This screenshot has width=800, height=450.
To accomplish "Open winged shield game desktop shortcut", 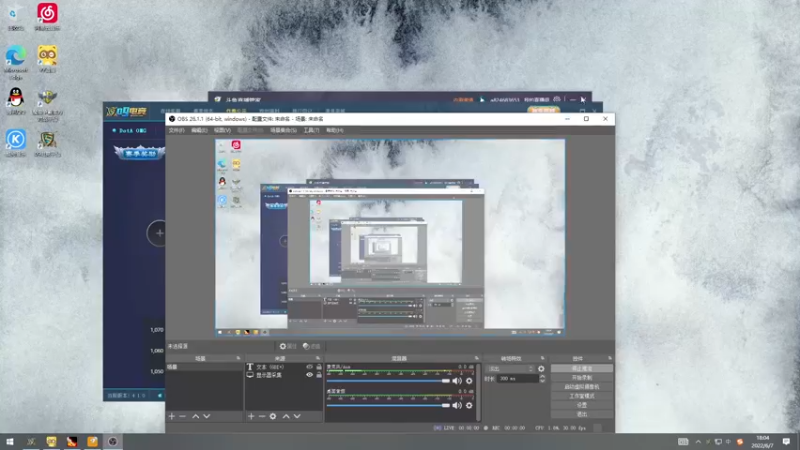I will point(47,105).
